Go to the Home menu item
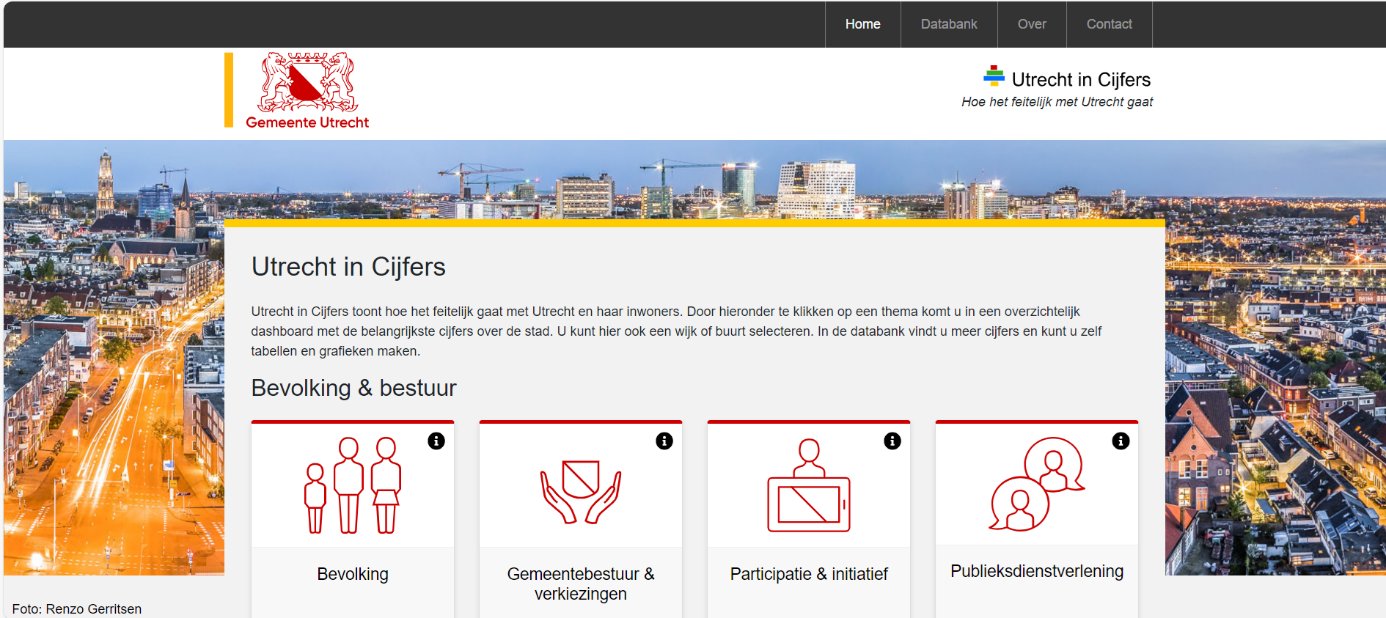The image size is (1386, 618). 862,24
